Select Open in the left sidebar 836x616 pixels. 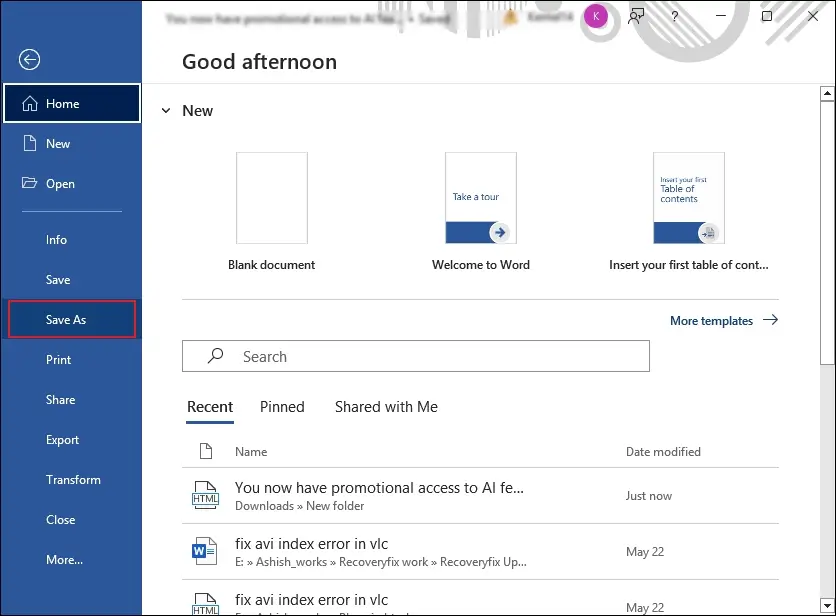(x=71, y=183)
